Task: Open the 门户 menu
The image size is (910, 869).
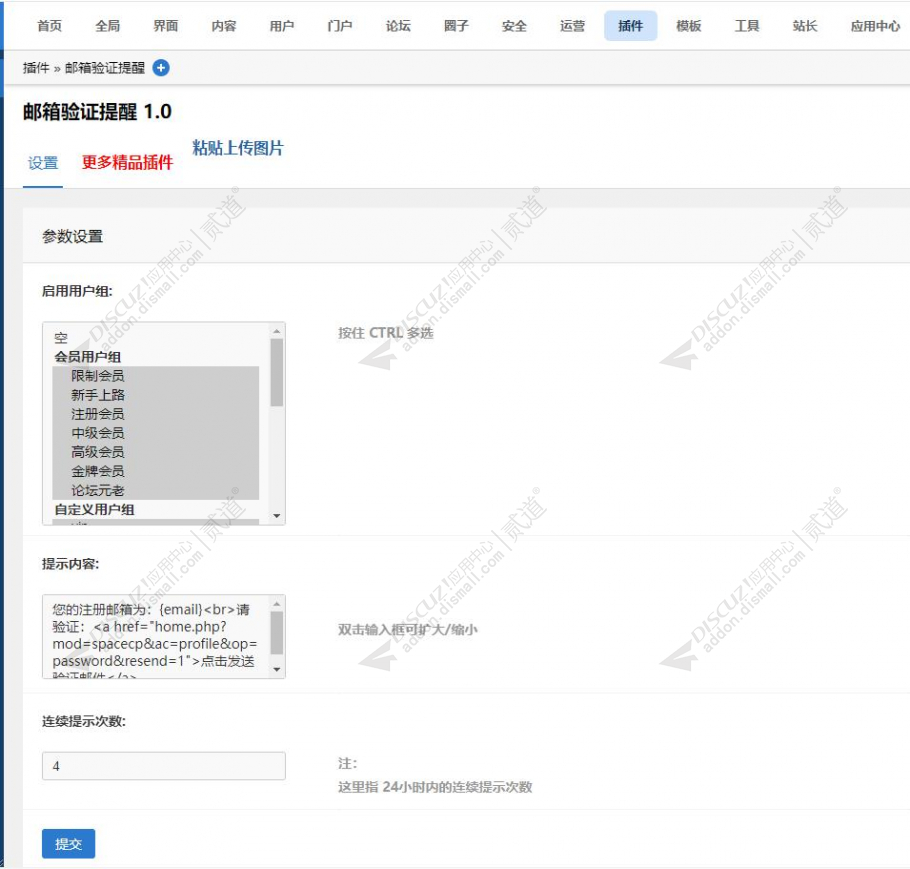Action: 340,26
